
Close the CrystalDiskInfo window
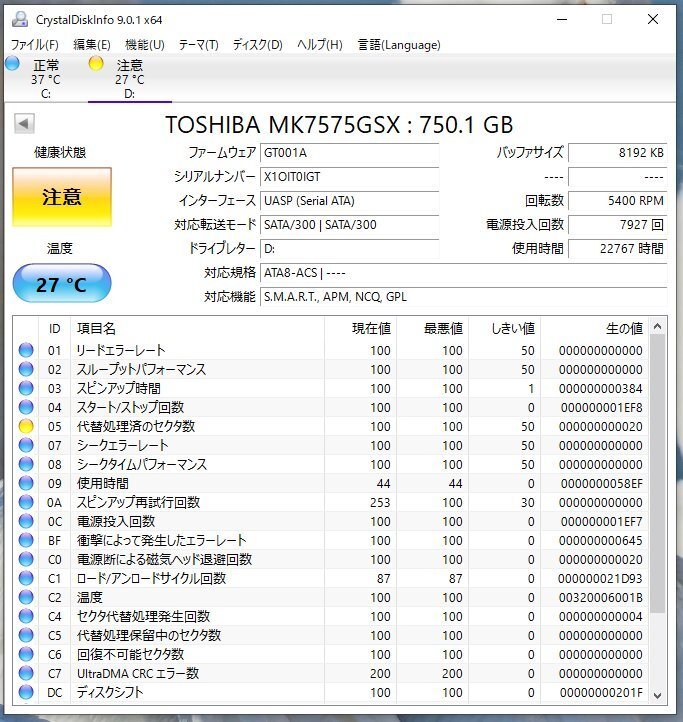coord(653,19)
